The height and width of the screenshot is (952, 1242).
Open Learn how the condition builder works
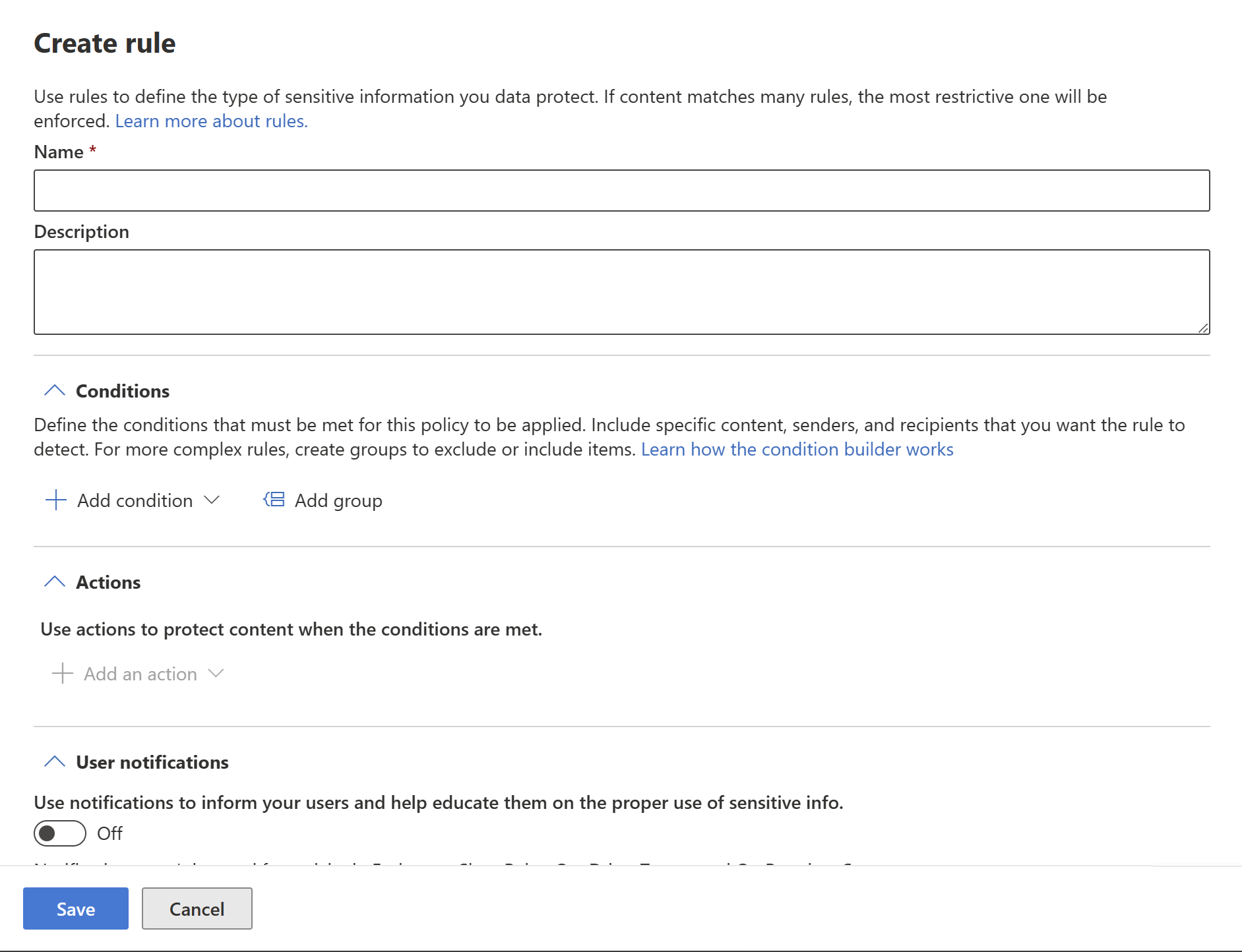coord(797,449)
